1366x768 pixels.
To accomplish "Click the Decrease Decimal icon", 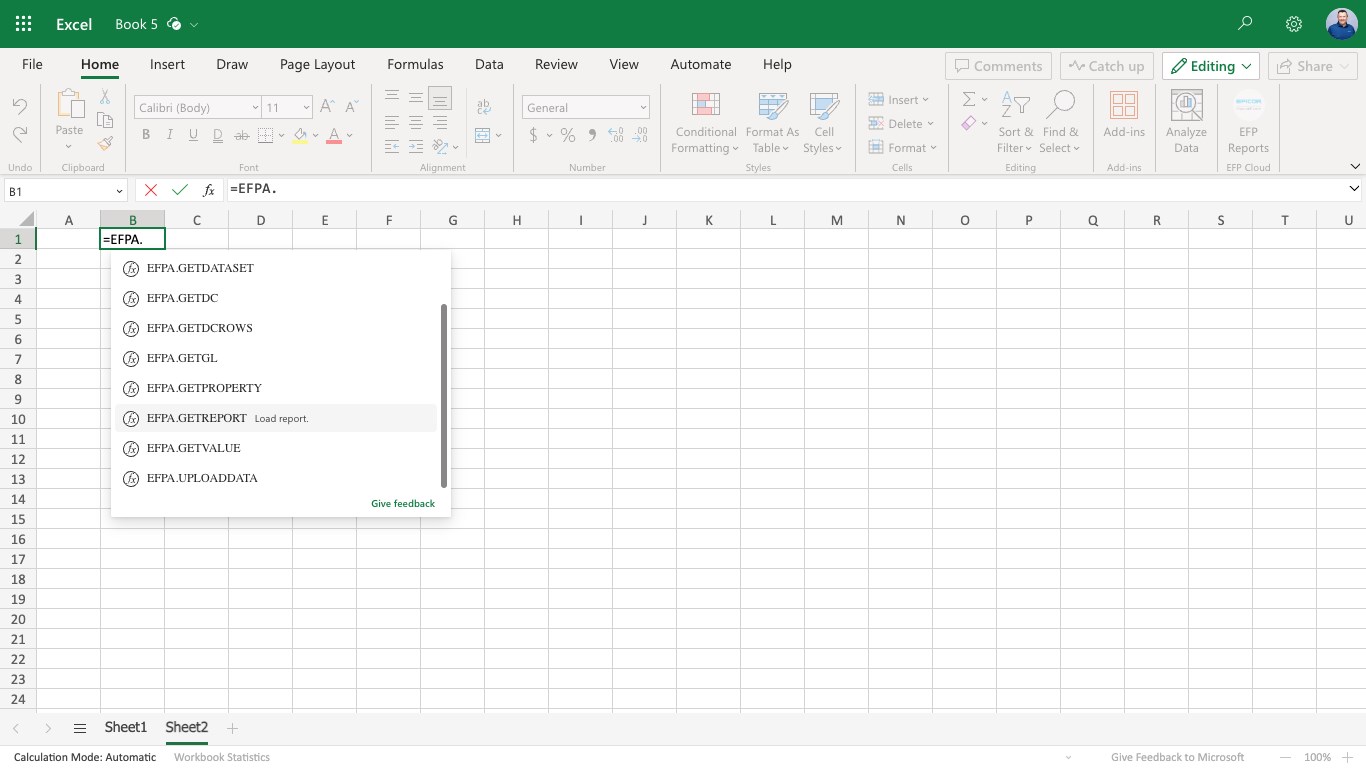I will click(640, 135).
